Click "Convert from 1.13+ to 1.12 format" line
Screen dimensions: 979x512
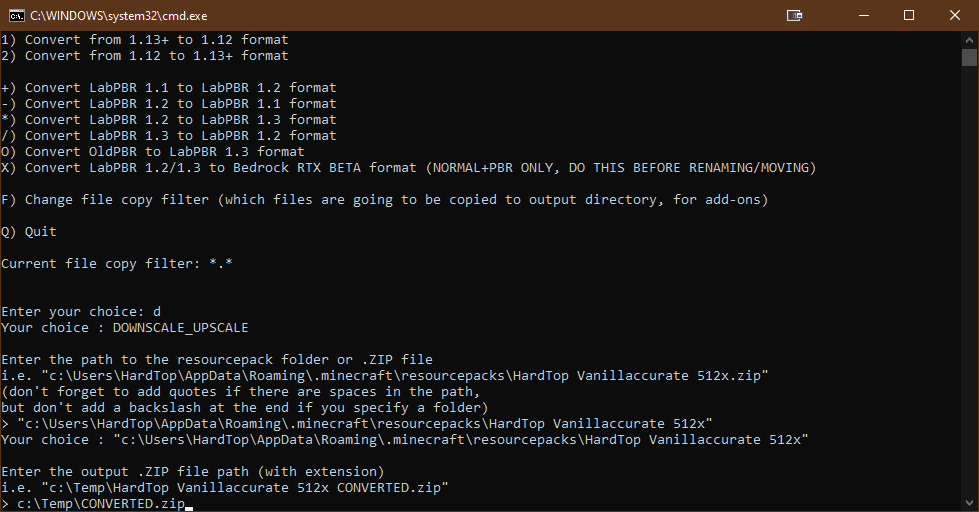coord(144,40)
